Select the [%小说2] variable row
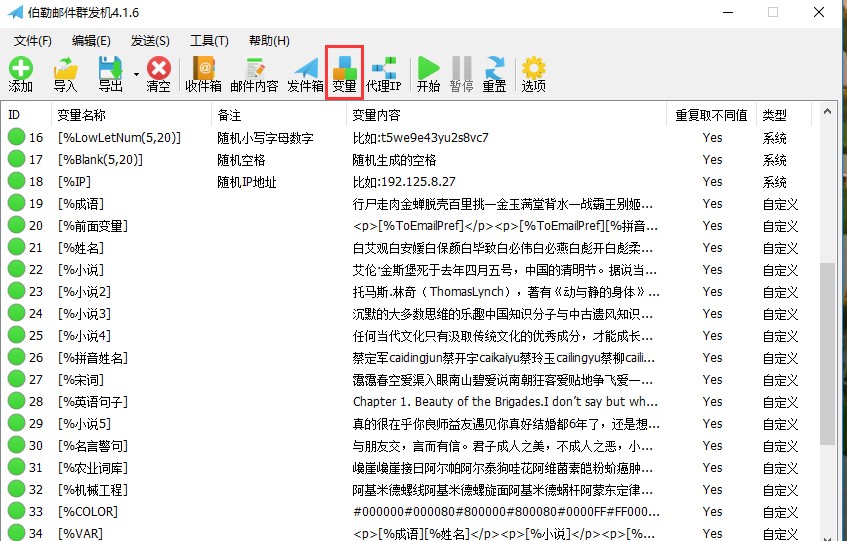The height and width of the screenshot is (541, 847). click(x=406, y=292)
